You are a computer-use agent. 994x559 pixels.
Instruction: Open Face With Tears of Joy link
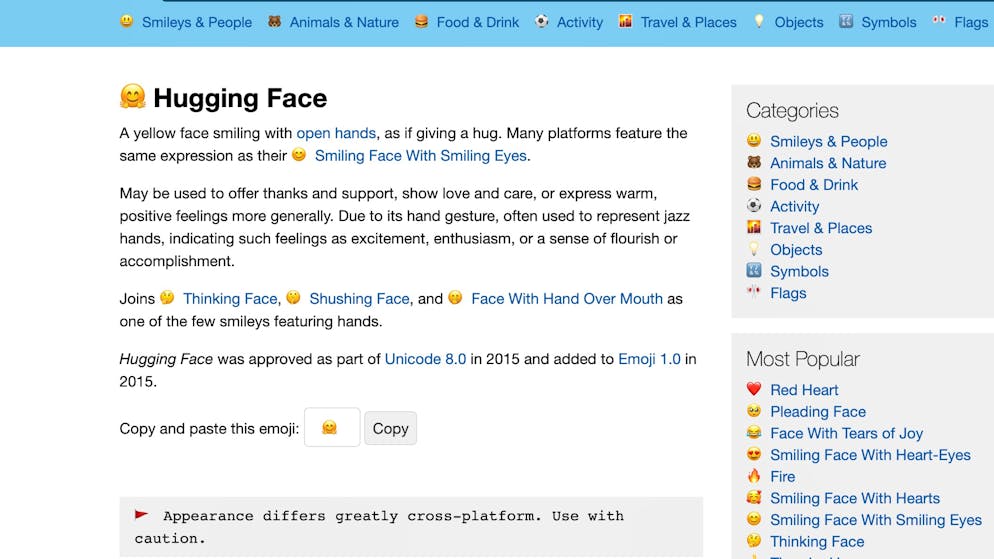pyautogui.click(x=846, y=433)
